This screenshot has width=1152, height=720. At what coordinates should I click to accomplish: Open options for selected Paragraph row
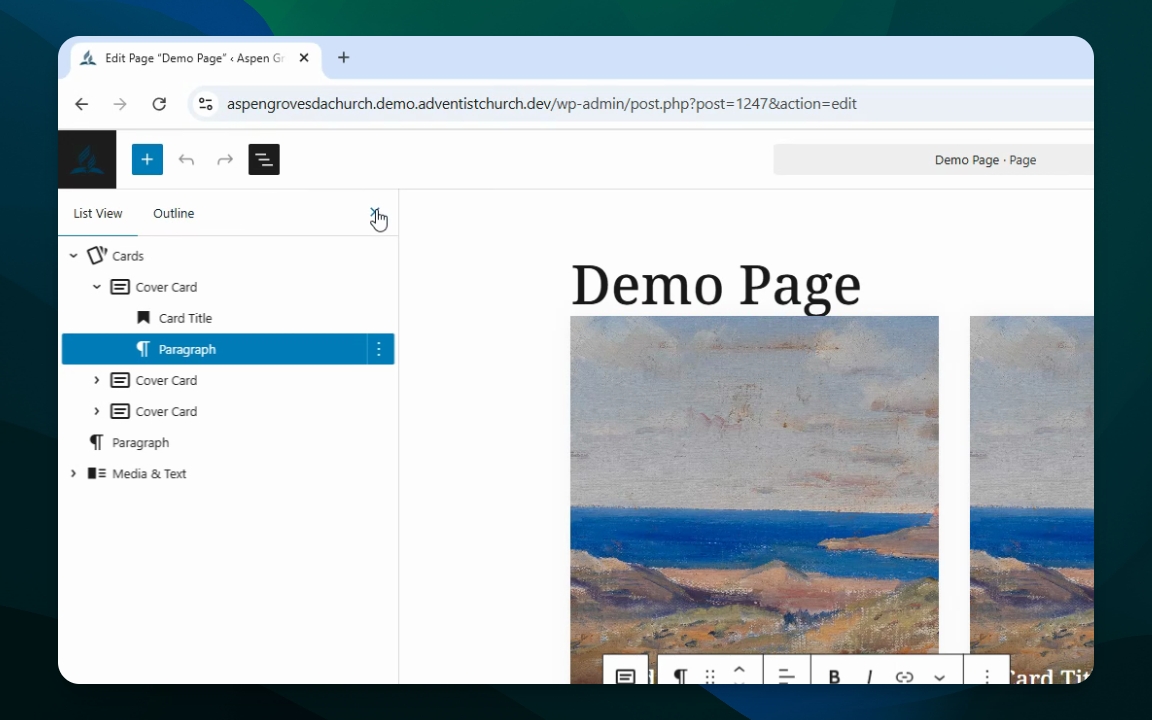tap(379, 349)
